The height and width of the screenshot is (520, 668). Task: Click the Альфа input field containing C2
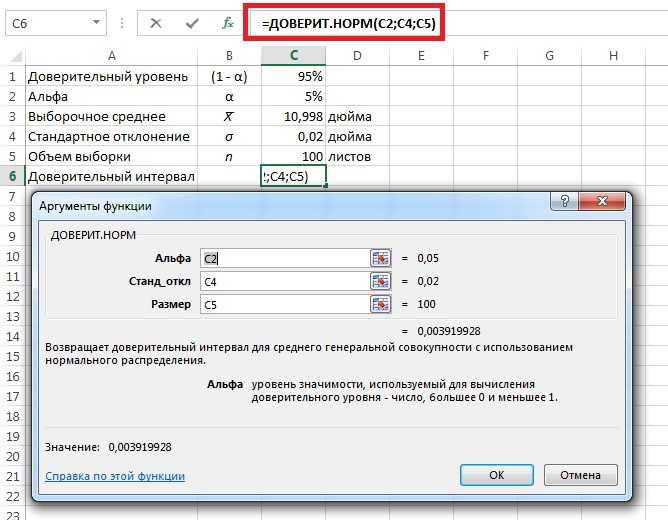coord(285,259)
